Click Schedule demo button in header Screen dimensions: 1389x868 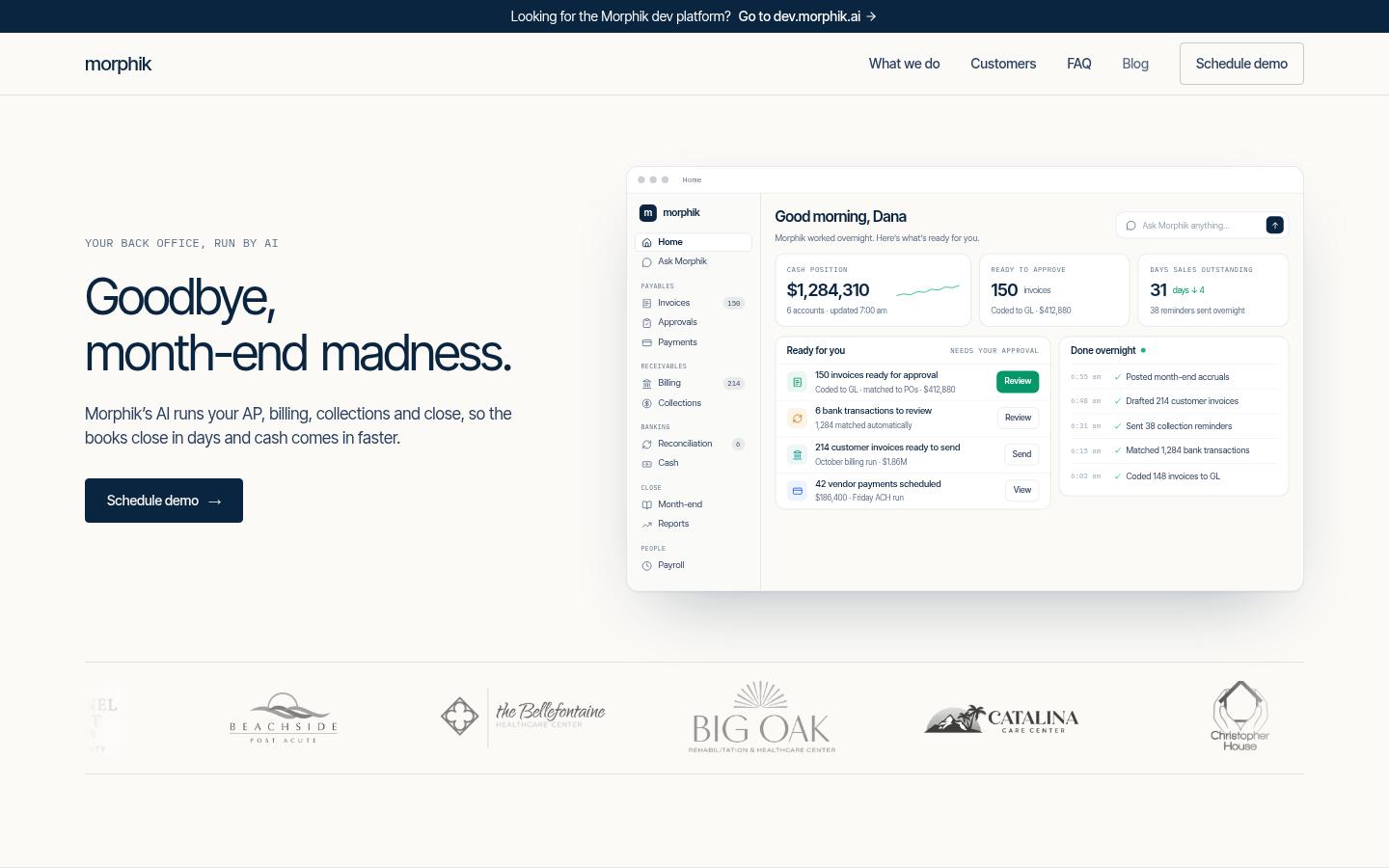[1241, 64]
